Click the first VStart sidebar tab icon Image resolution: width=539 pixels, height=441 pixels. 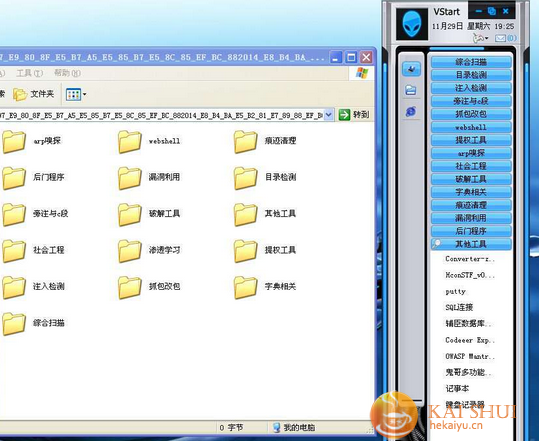pyautogui.click(x=411, y=69)
